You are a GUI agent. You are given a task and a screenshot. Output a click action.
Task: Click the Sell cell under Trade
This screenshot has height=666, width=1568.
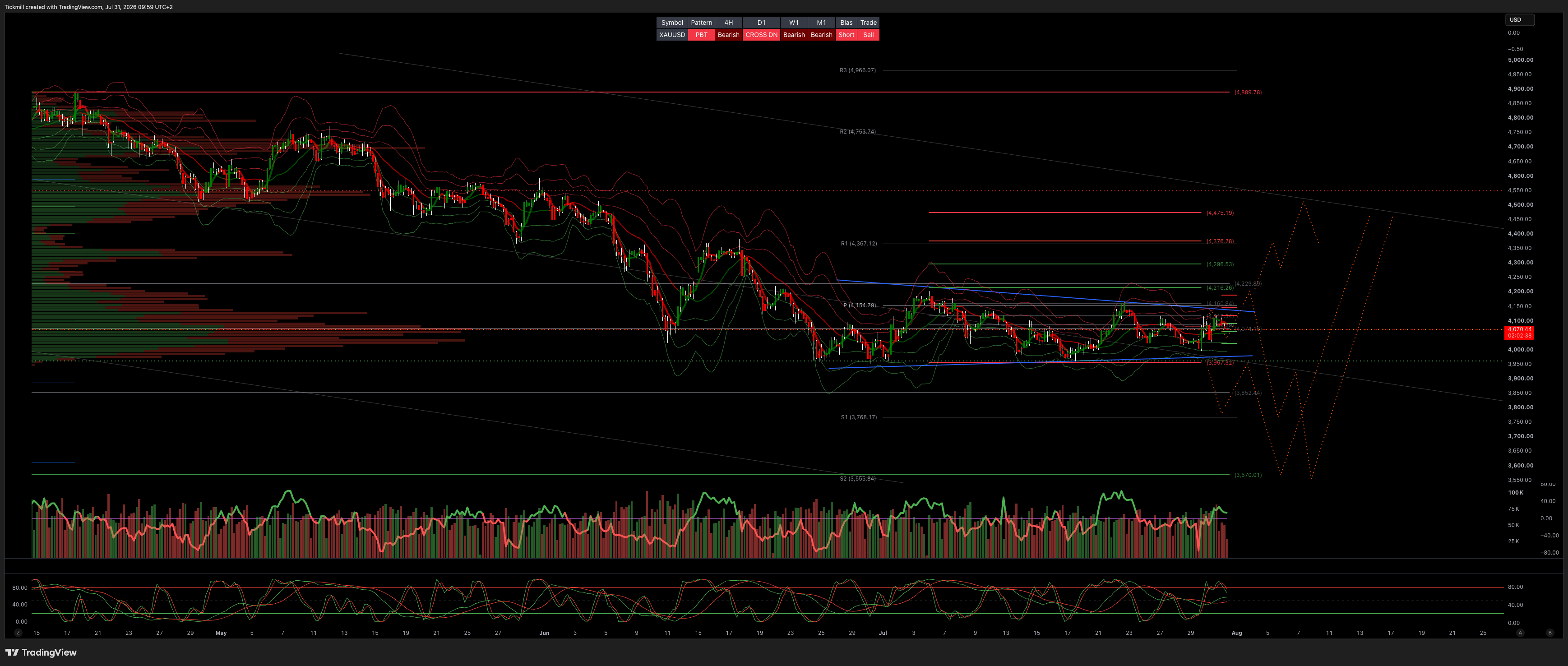pos(868,35)
